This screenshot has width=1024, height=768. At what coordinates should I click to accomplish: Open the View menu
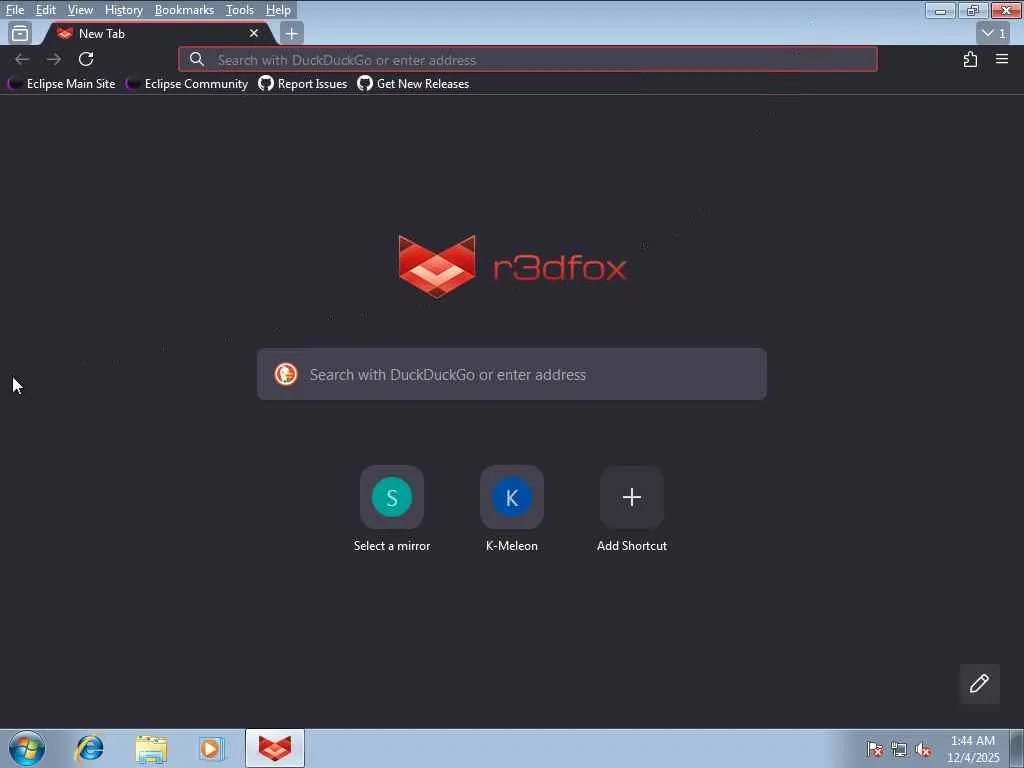point(80,10)
